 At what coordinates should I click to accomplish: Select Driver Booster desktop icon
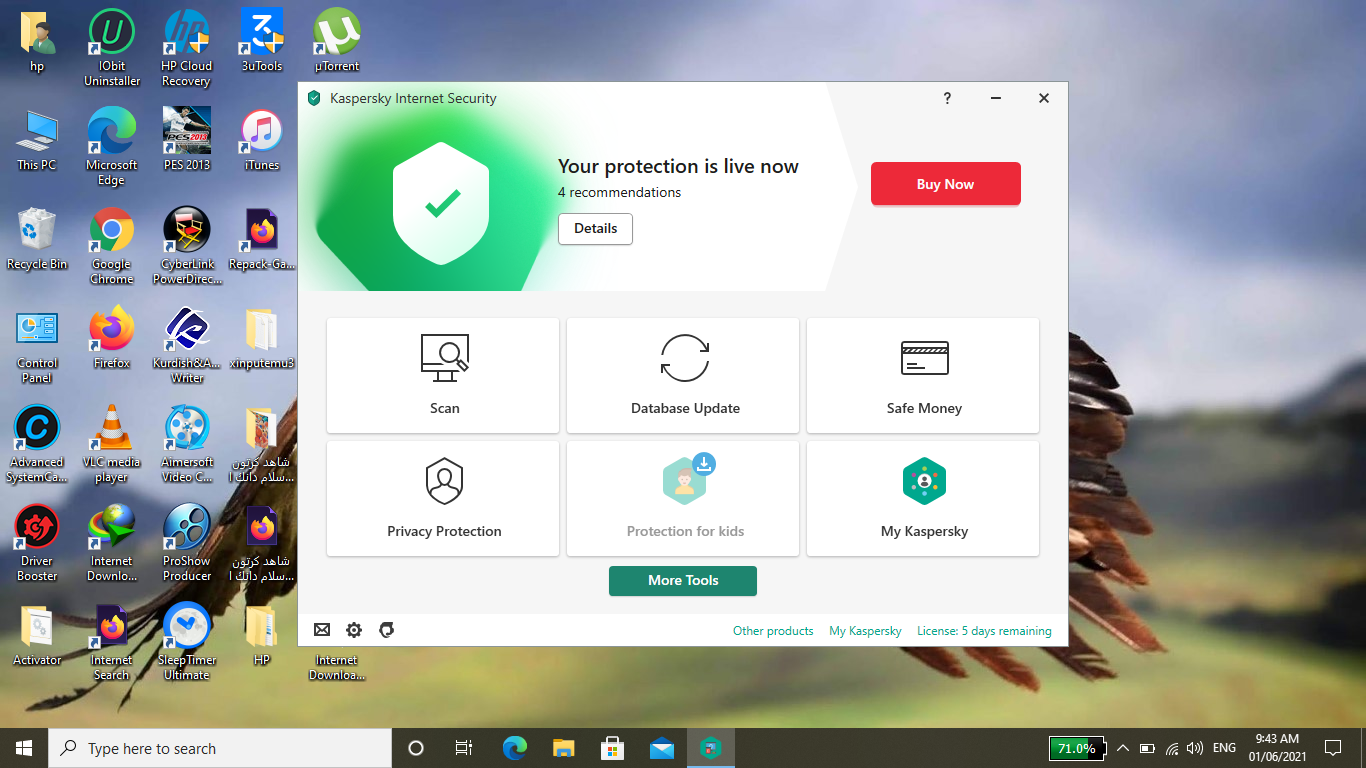click(x=37, y=543)
